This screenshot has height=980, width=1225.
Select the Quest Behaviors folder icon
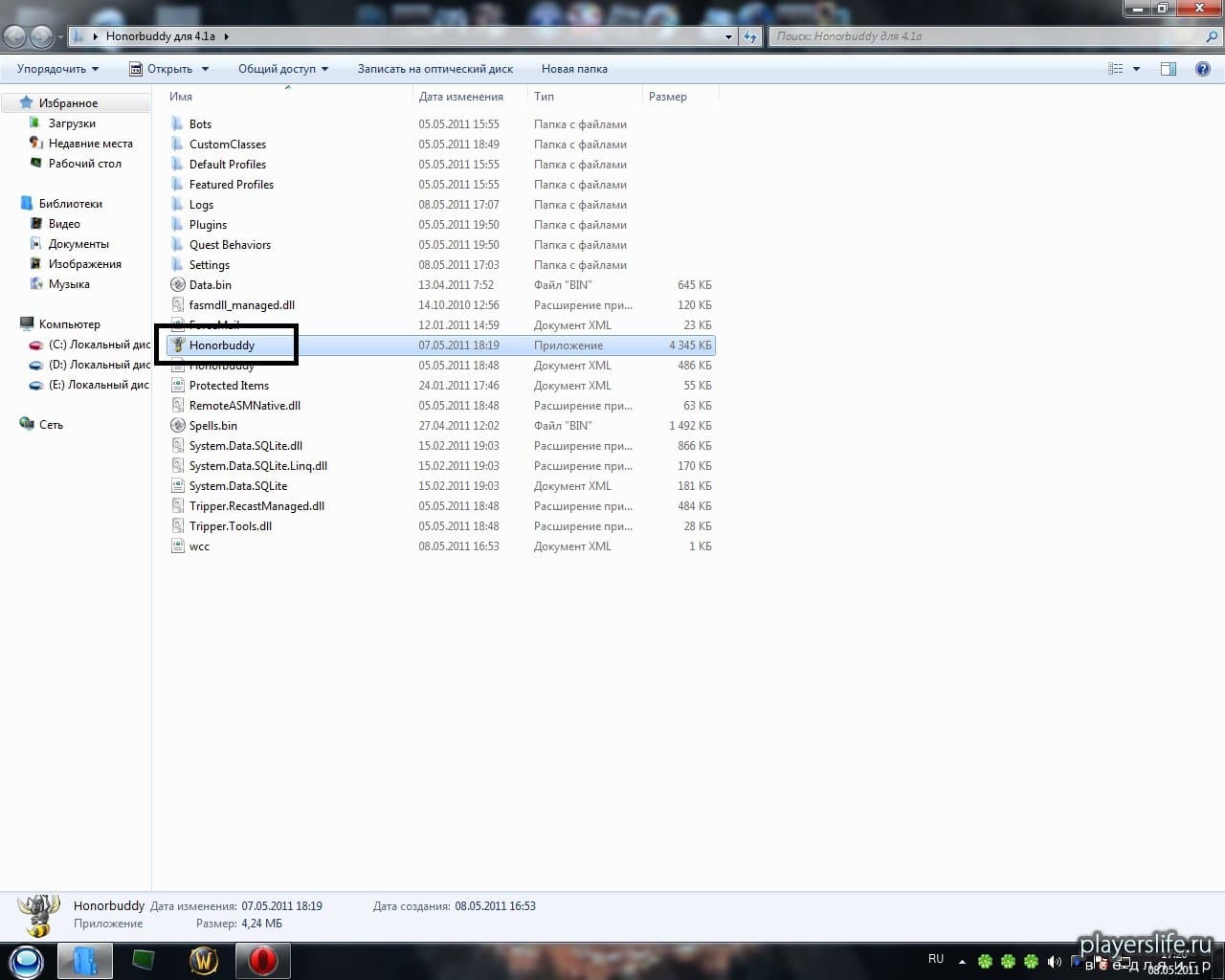tap(177, 245)
